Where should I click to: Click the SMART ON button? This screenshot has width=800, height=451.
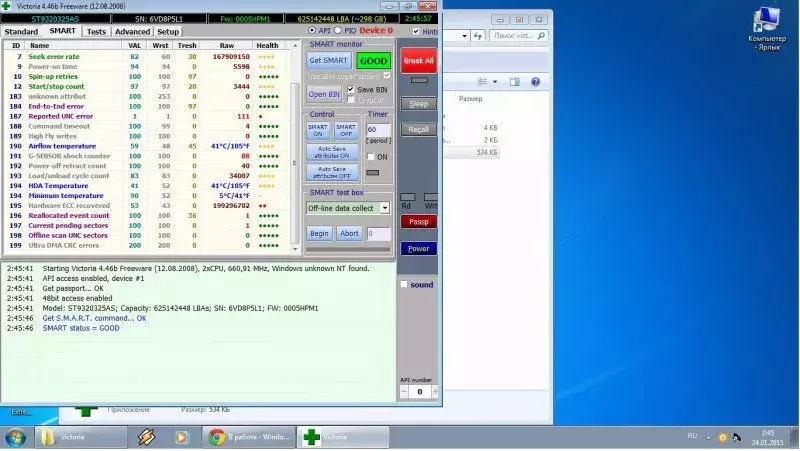318,130
